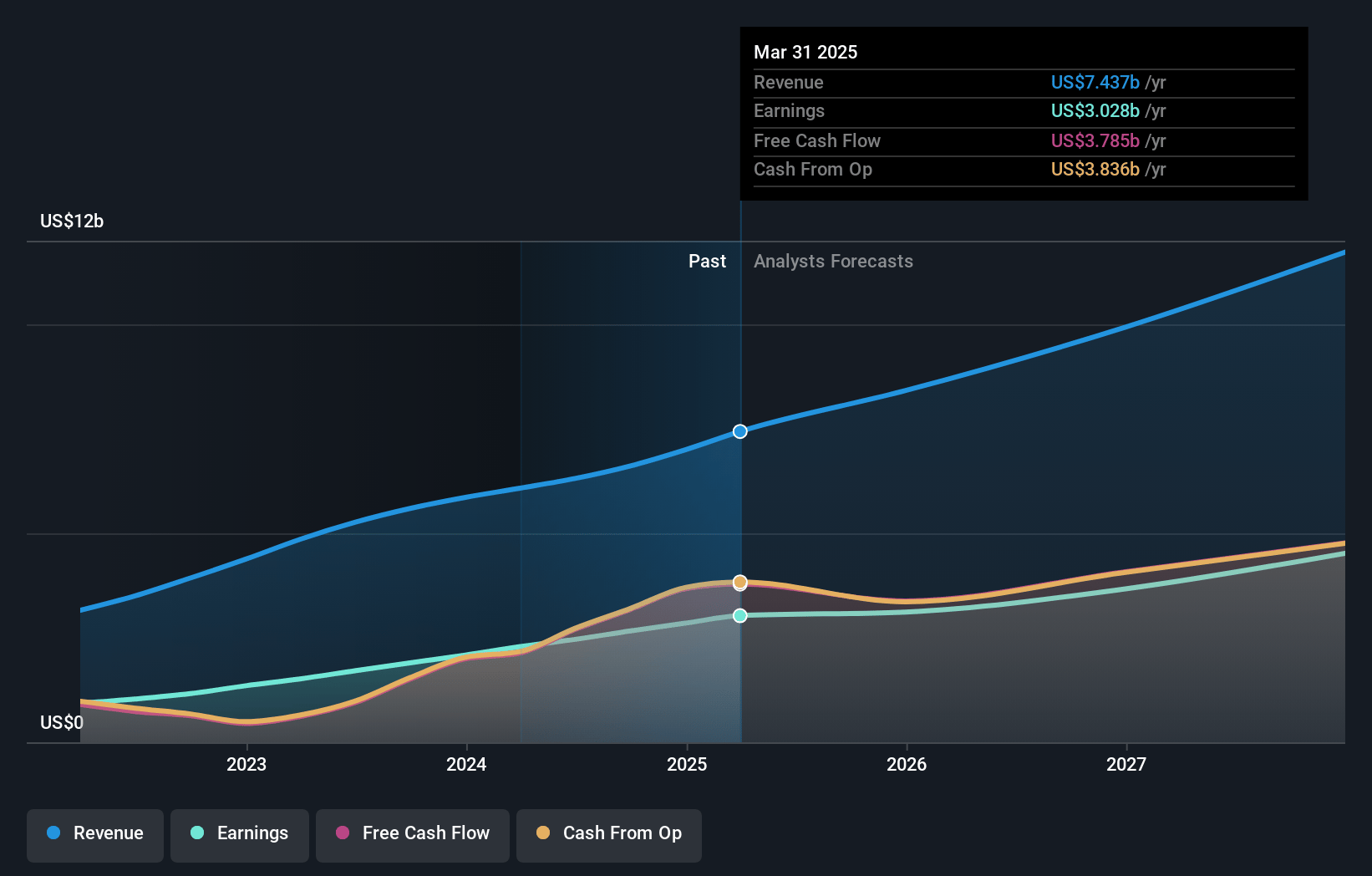Screen dimensions: 1372x876
Task: Click the pink Free Cash Flow legend dot
Action: [x=343, y=833]
